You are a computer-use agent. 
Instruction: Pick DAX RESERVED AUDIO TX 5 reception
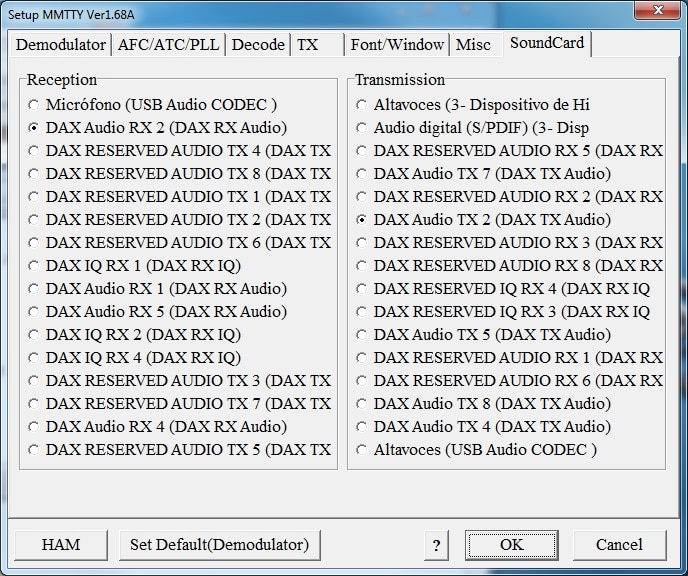click(179, 450)
